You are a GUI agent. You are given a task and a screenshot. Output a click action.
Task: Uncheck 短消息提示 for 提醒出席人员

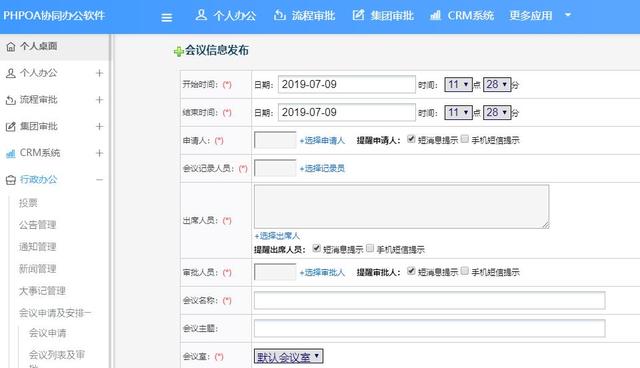[316, 248]
